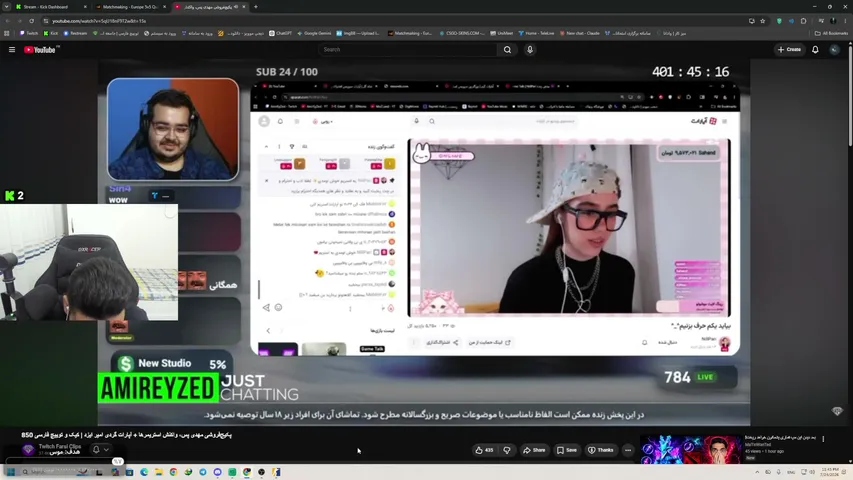Open the All Bookmarks folder
Image resolution: width=853 pixels, height=480 pixels.
click(831, 33)
